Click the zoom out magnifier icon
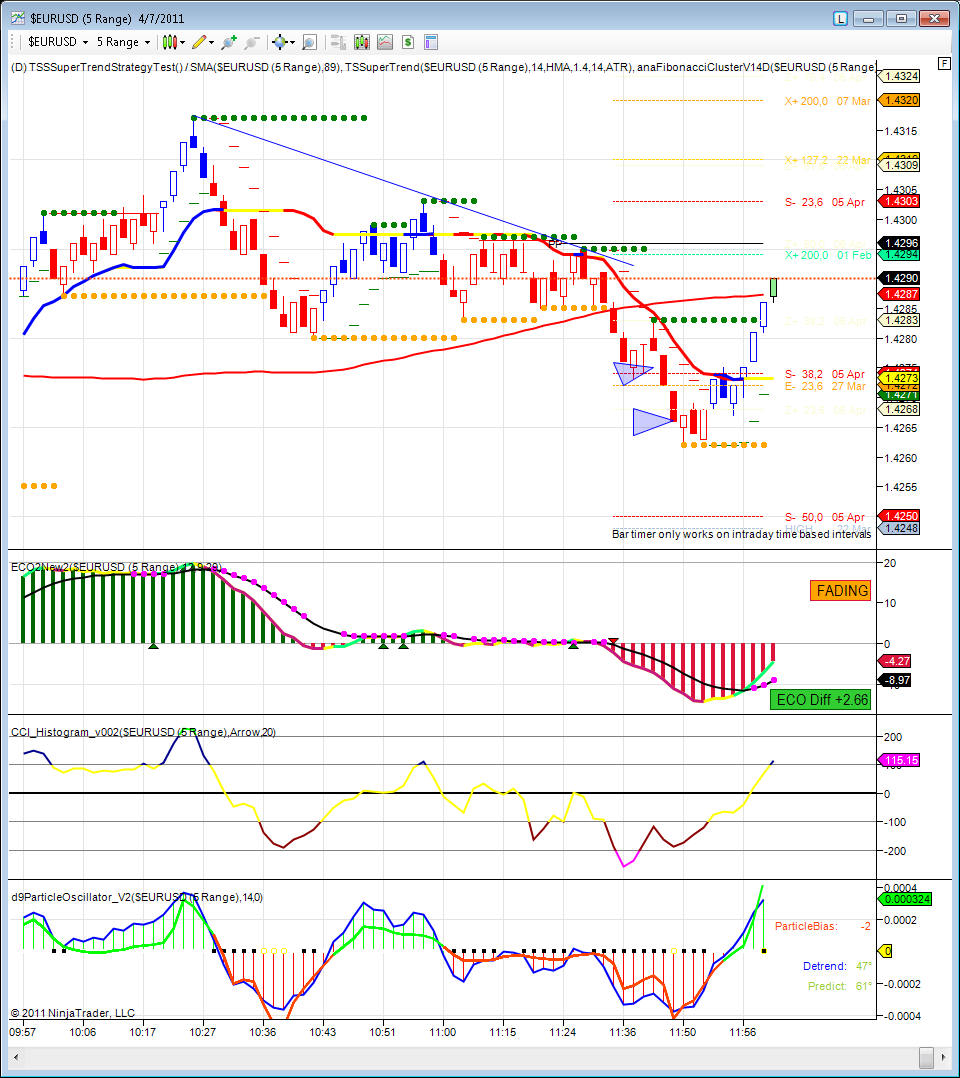This screenshot has width=960, height=1078. tap(252, 43)
